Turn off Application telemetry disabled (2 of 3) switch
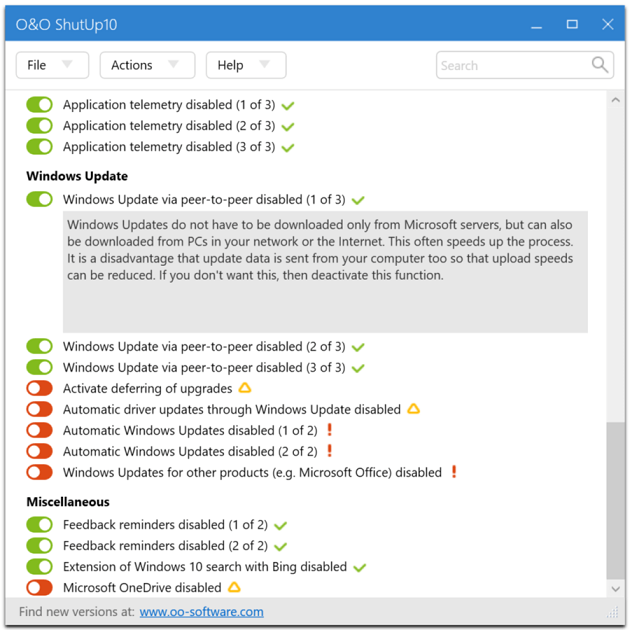This screenshot has width=630, height=630. [39, 126]
